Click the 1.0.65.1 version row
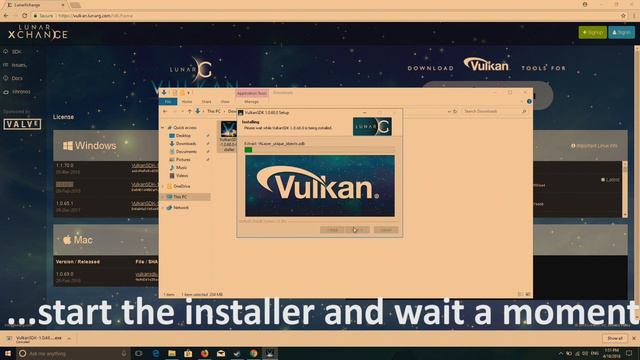Viewport: 640px width, 360px height. click(x=106, y=206)
